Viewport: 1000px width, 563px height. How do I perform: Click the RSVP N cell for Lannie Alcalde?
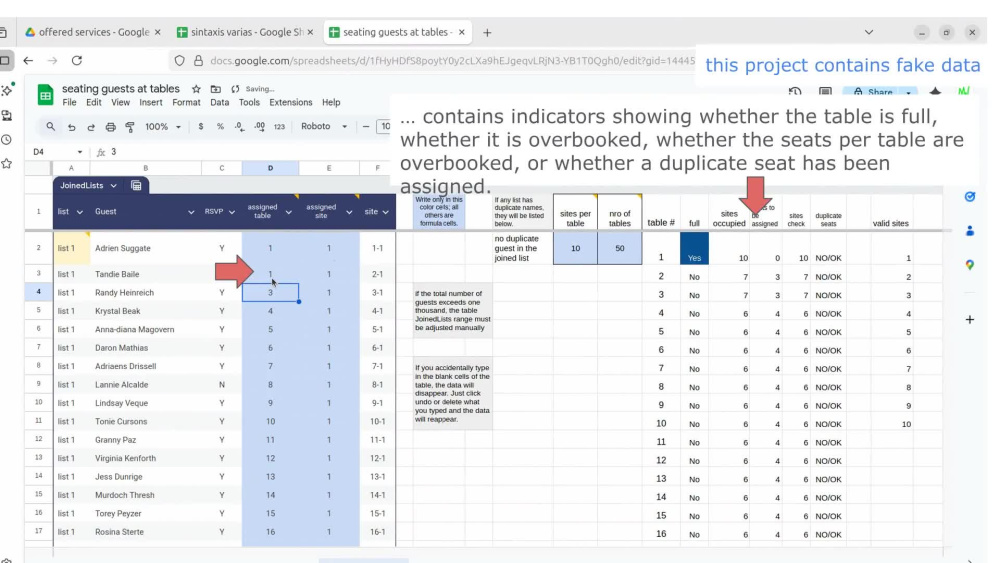click(222, 384)
